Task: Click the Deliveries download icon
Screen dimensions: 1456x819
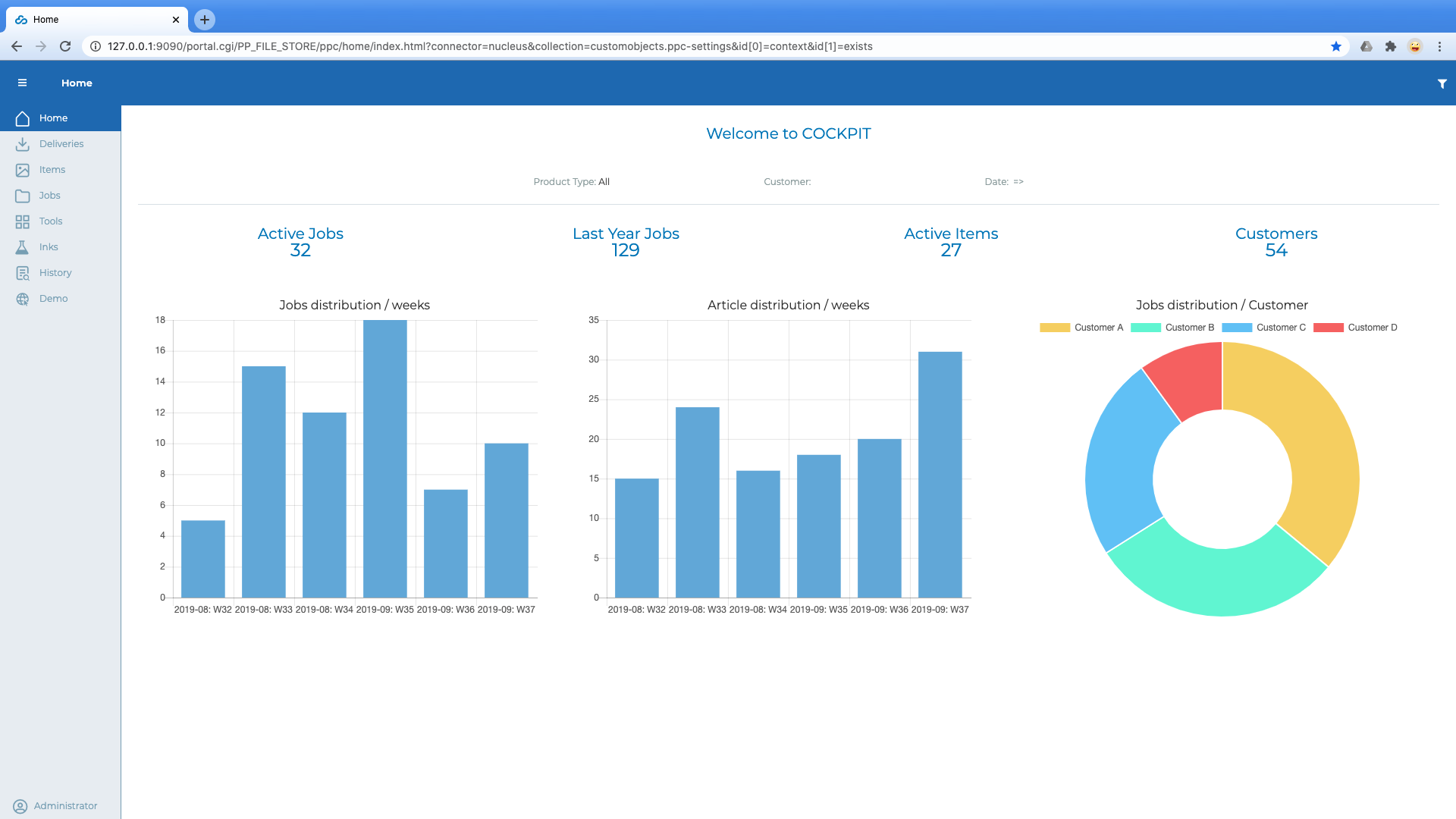Action: (23, 144)
